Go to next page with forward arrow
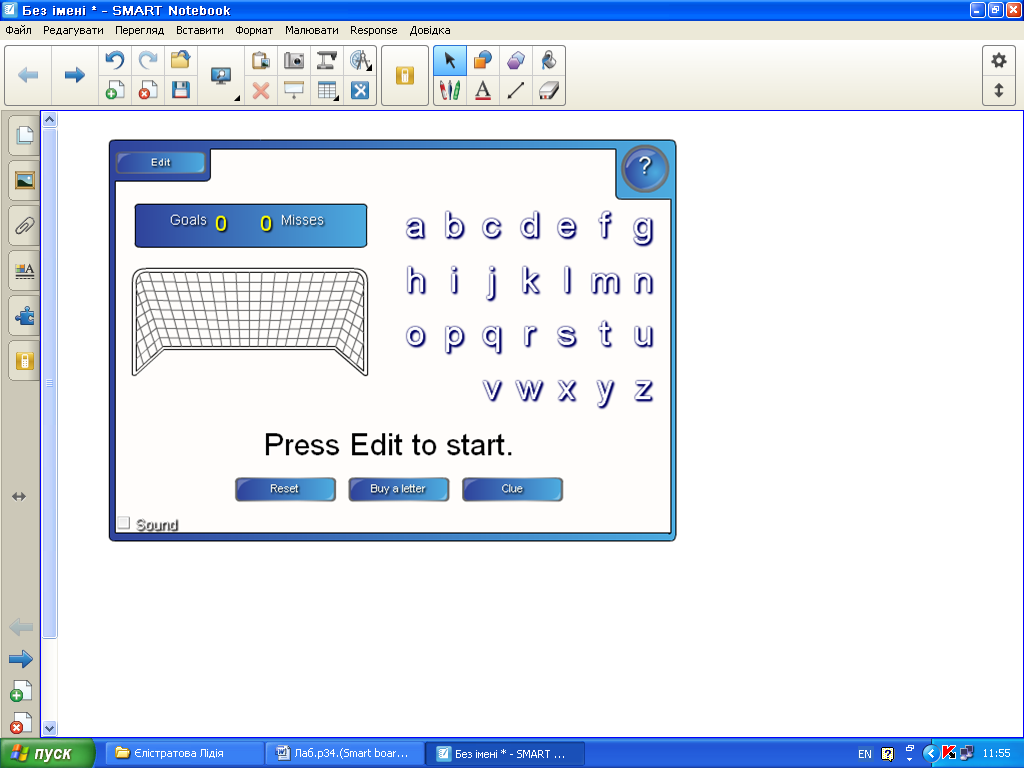 [x=74, y=75]
